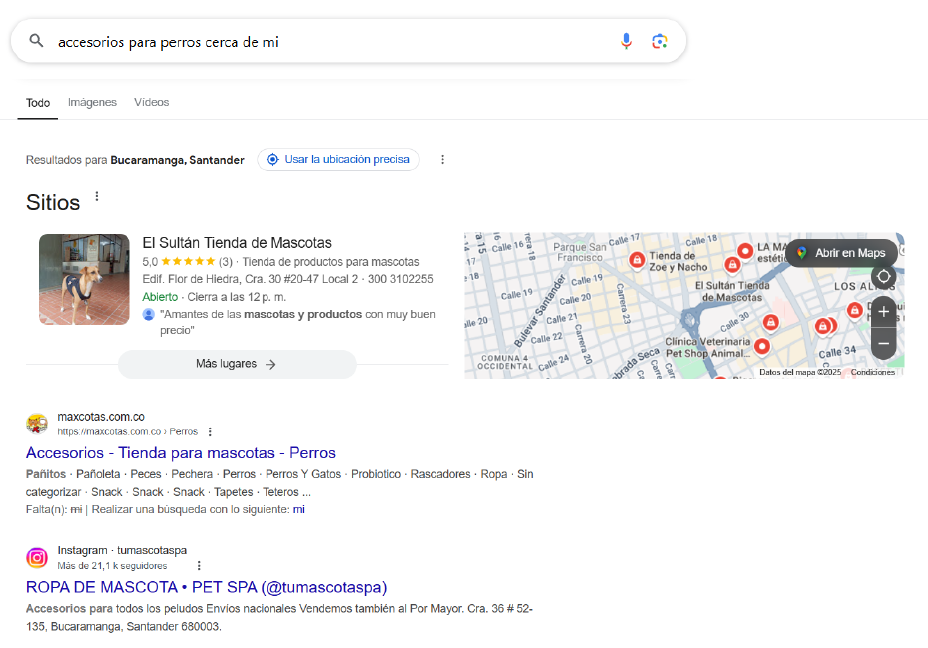Click the magnifier search icon
This screenshot has width=928, height=648.
point(36,41)
